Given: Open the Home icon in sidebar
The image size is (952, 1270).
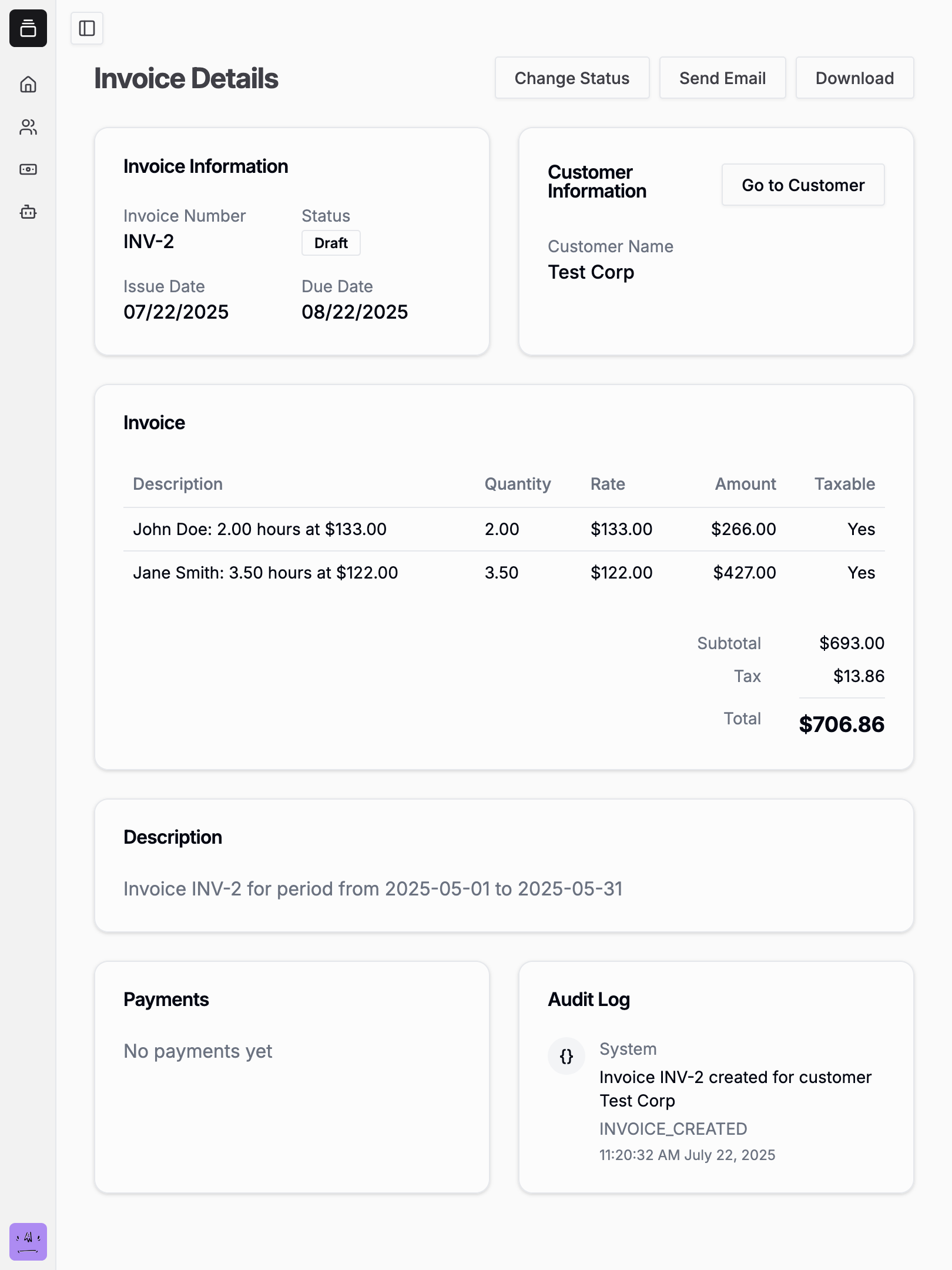Looking at the screenshot, I should point(28,85).
